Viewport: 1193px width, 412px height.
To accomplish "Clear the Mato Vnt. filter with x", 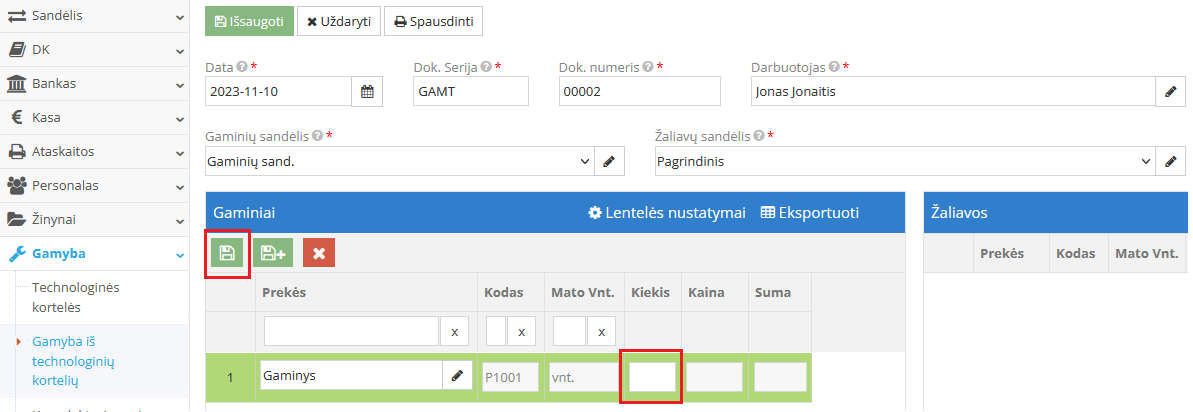I will (600, 332).
